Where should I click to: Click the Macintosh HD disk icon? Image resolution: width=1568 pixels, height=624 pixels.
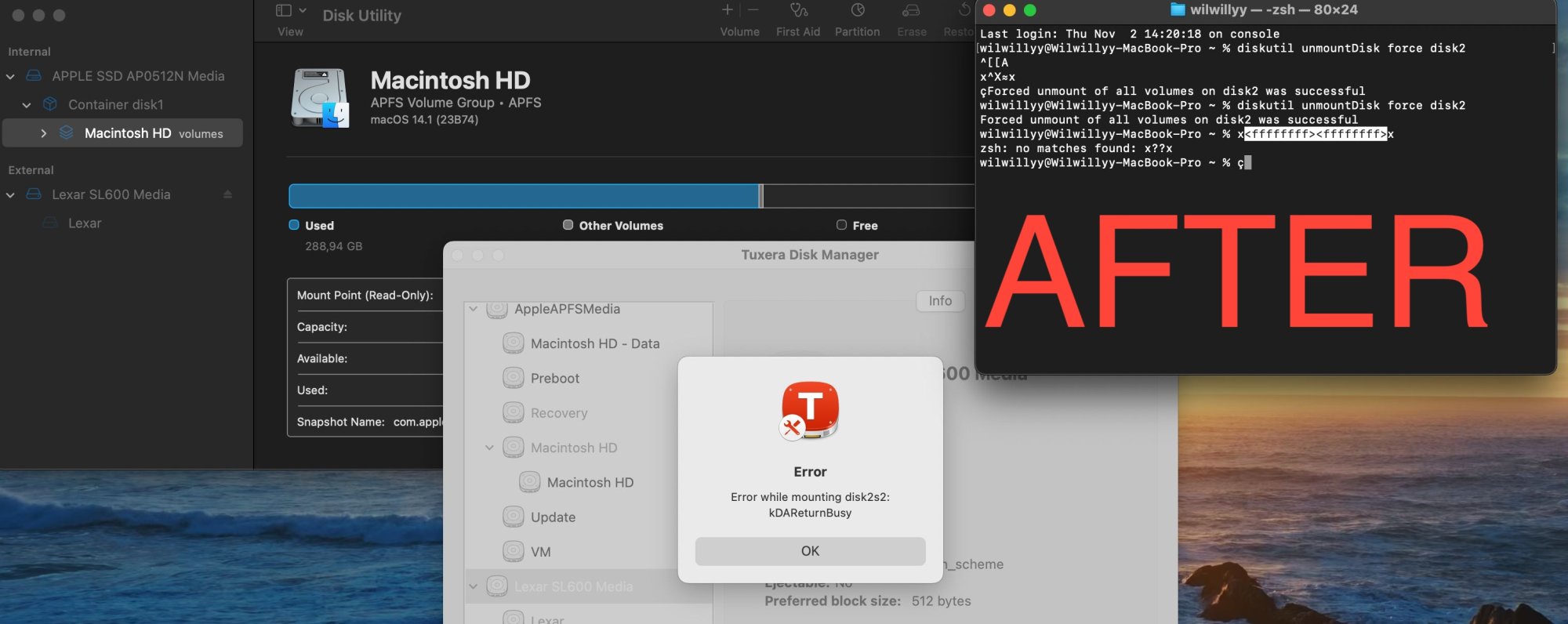320,98
